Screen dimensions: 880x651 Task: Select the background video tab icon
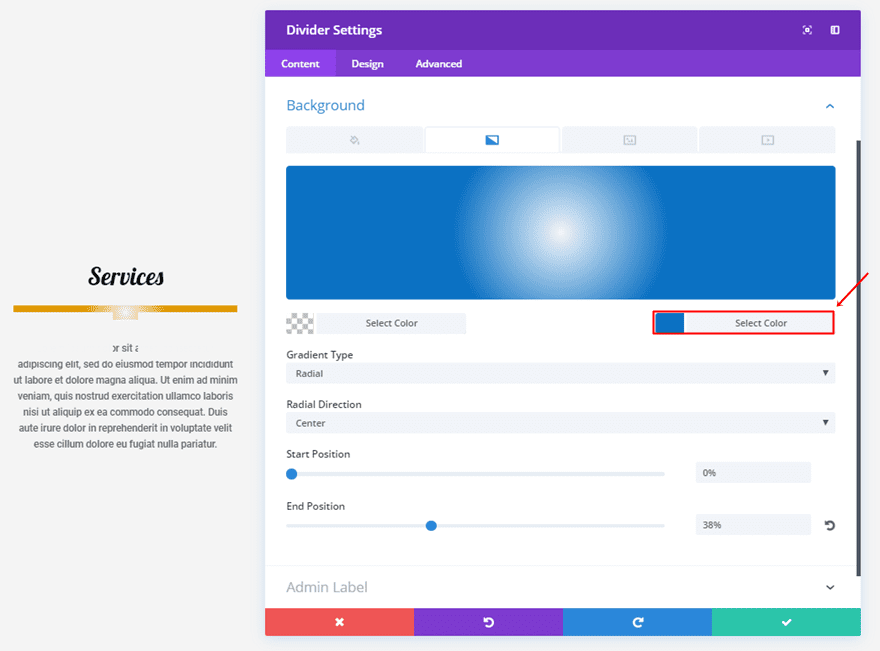[x=767, y=140]
